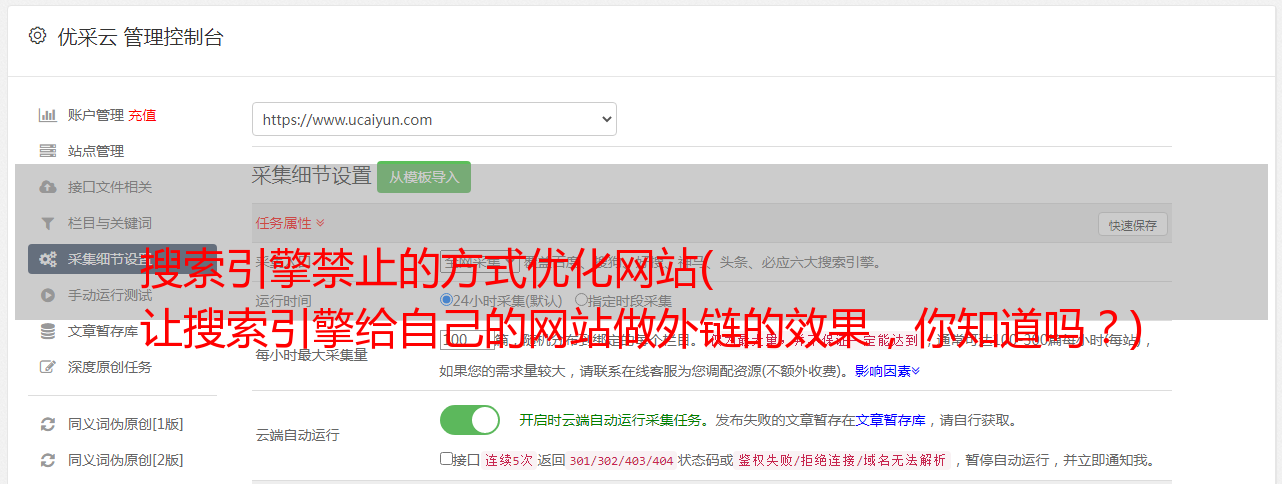
Task: Click the database icon beside 文章暂存库
Action: pyautogui.click(x=47, y=331)
